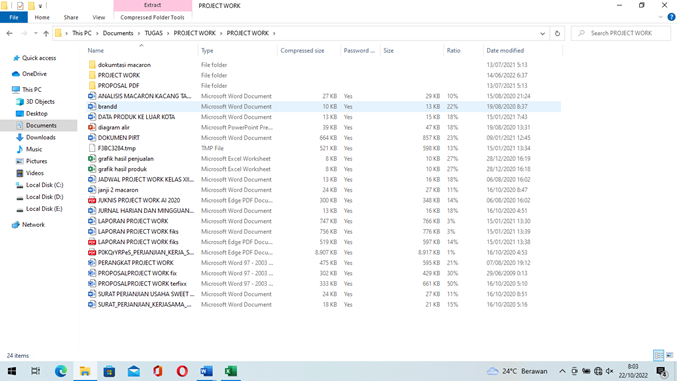The height and width of the screenshot is (381, 677).
Task: Select OneDrive in navigation pane
Action: 34,74
